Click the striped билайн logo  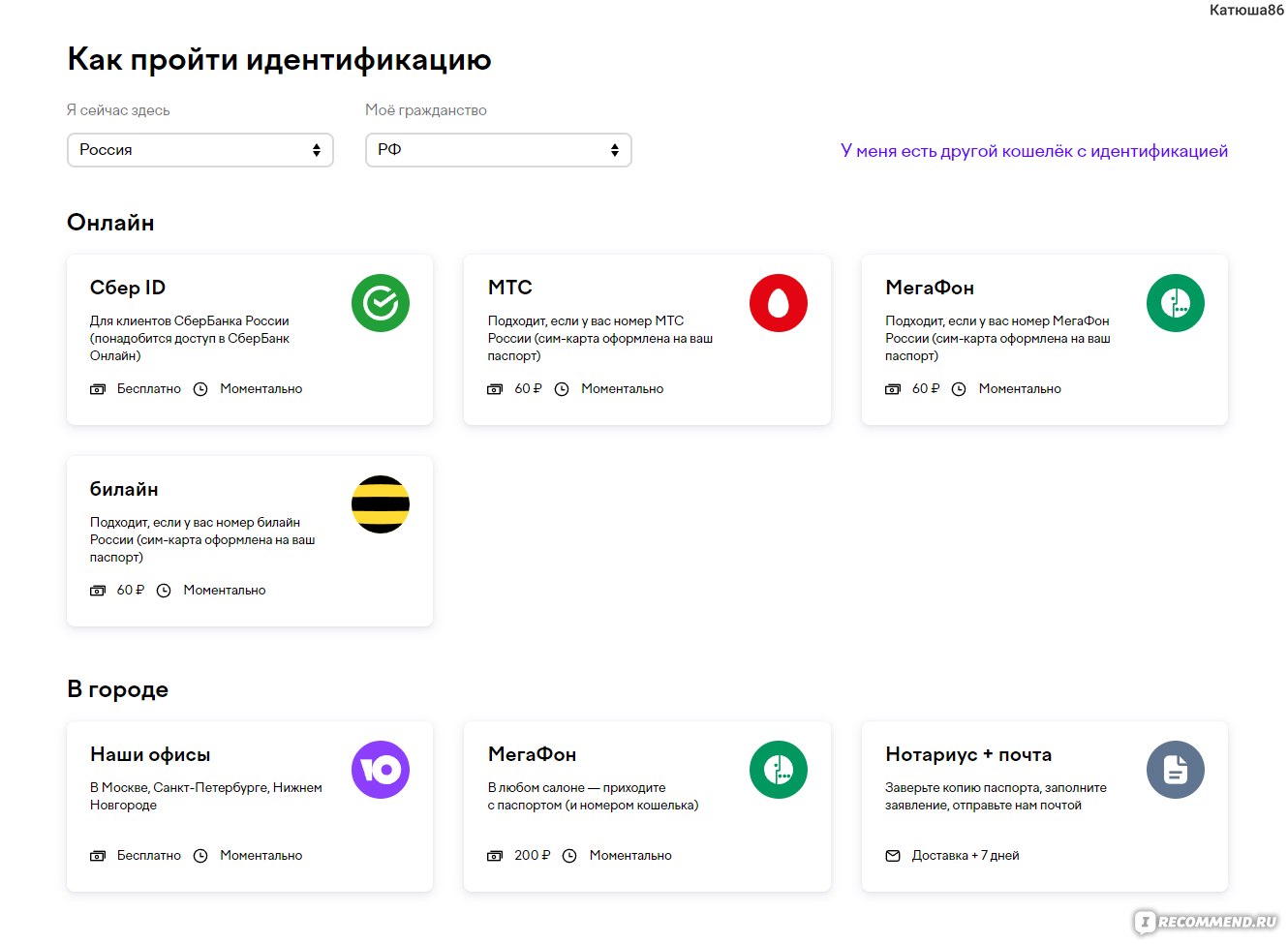(381, 504)
